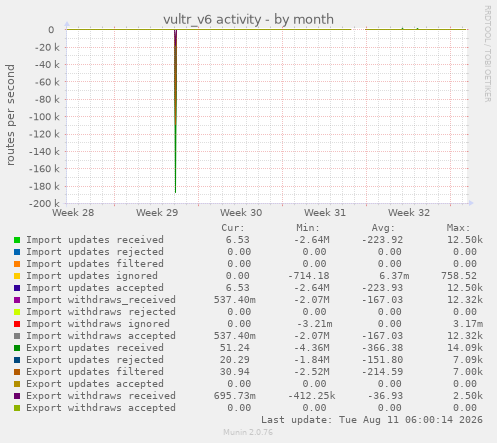
Task: Click the Export updates rejected navy swatch
Action: point(17,360)
